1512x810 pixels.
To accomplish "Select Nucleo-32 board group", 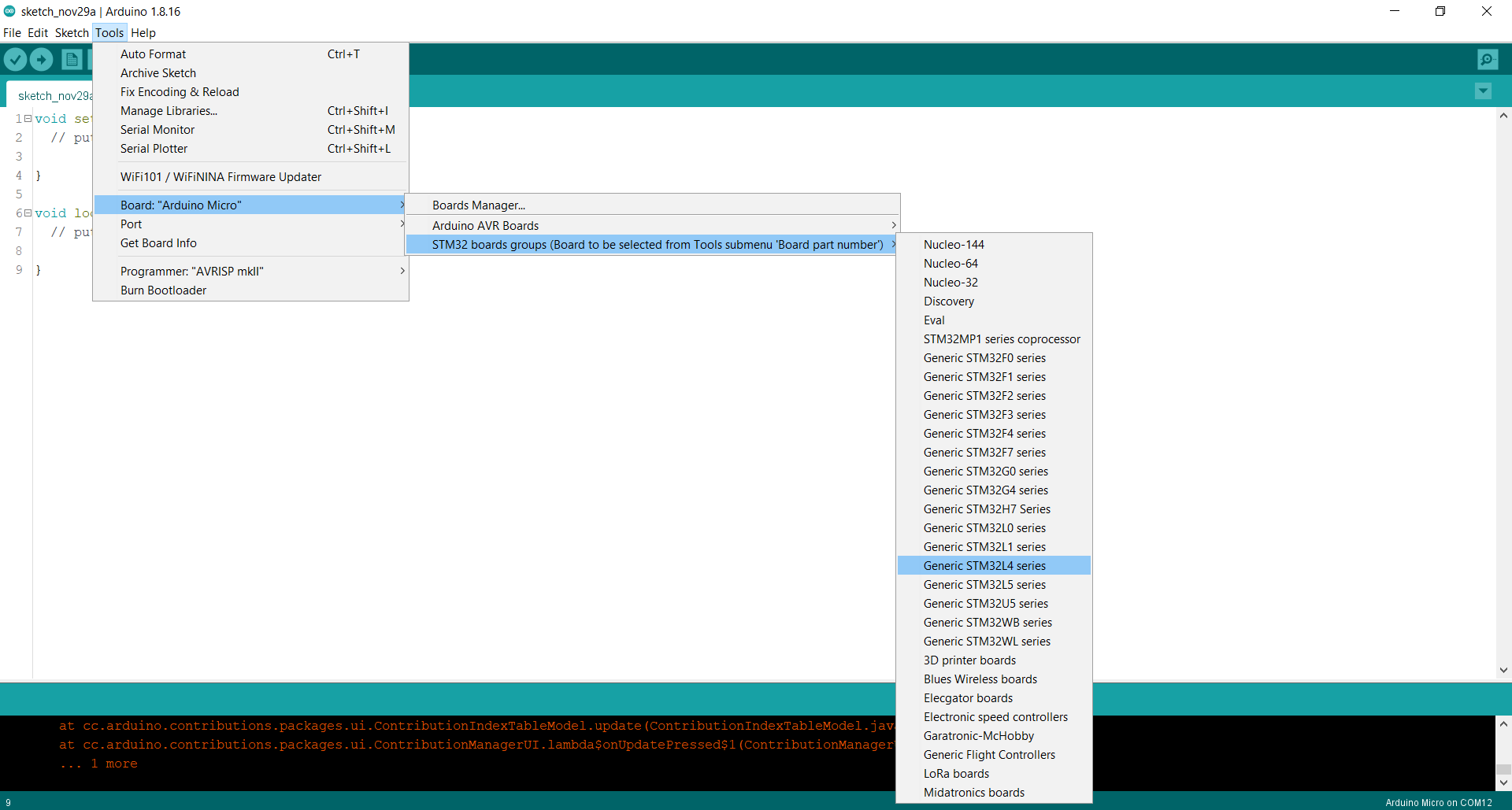I will (x=994, y=283).
